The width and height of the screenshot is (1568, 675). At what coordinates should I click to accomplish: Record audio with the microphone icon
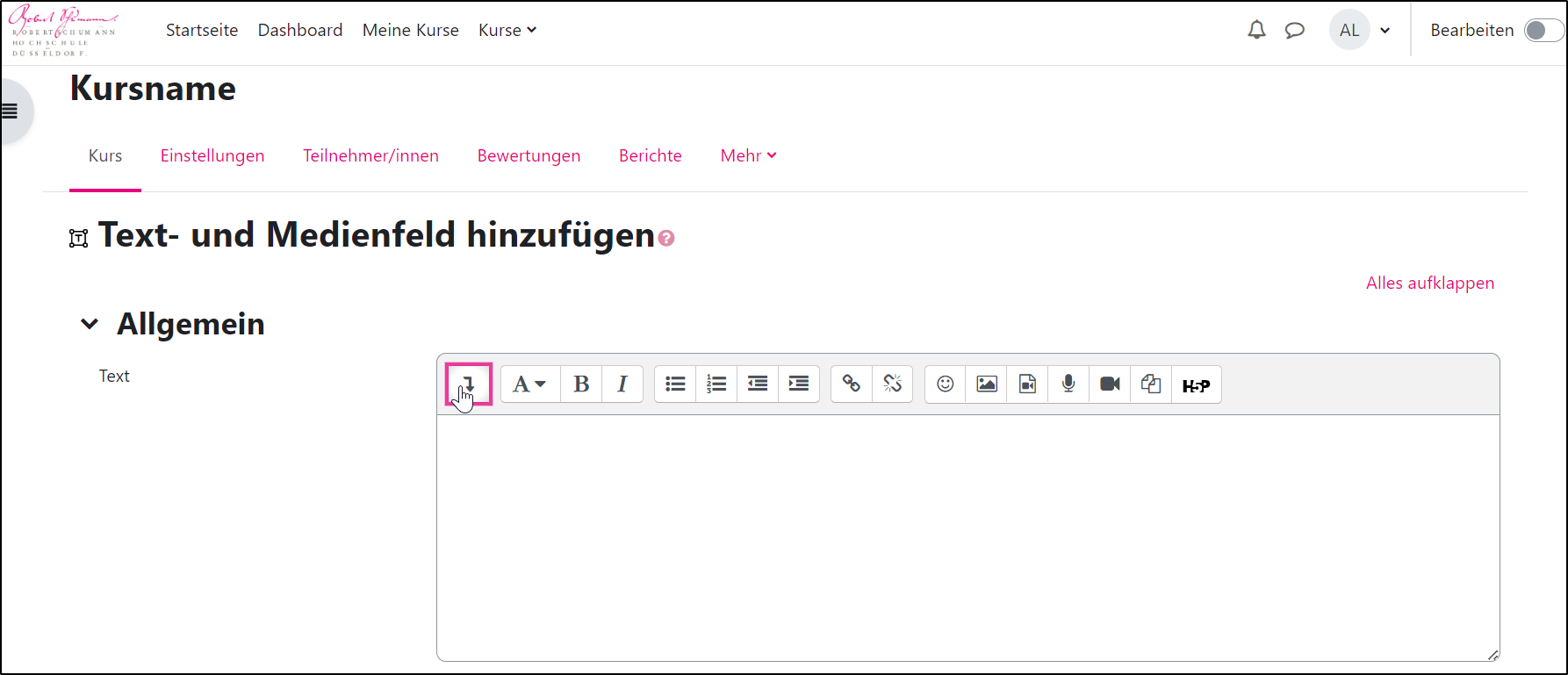tap(1068, 384)
